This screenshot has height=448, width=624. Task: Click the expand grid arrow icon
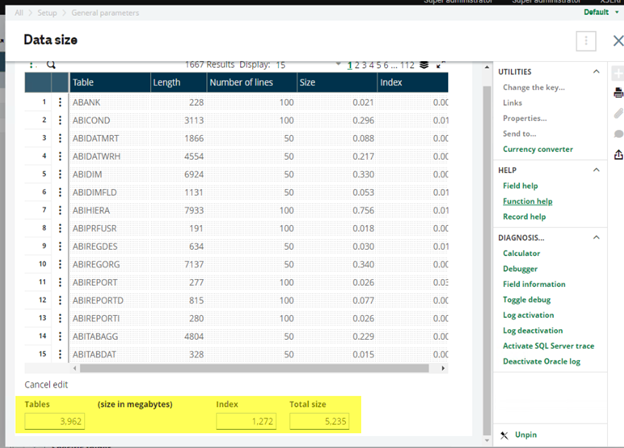click(440, 65)
